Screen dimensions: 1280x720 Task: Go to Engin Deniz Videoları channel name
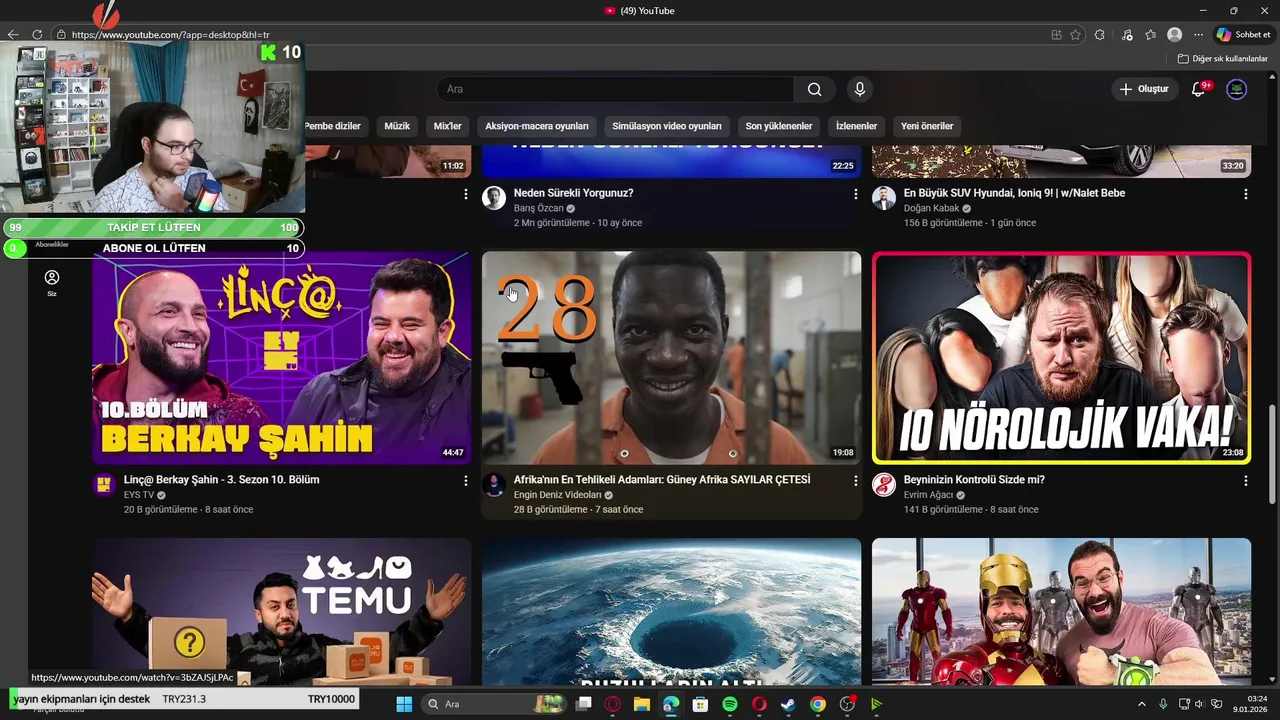point(557,495)
